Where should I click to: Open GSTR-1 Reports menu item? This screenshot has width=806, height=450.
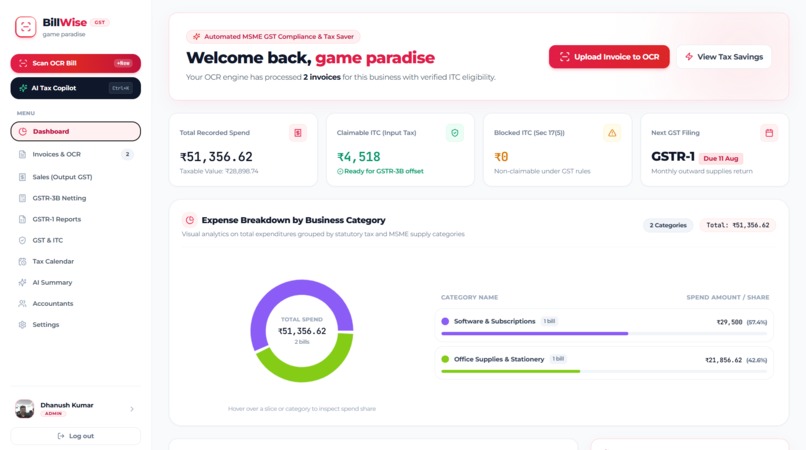pos(76,219)
